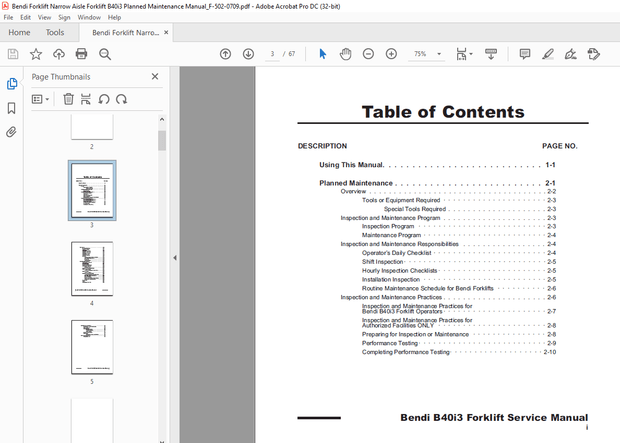620x443 pixels.
Task: Close the Page Thumbnails panel
Action: [155, 76]
